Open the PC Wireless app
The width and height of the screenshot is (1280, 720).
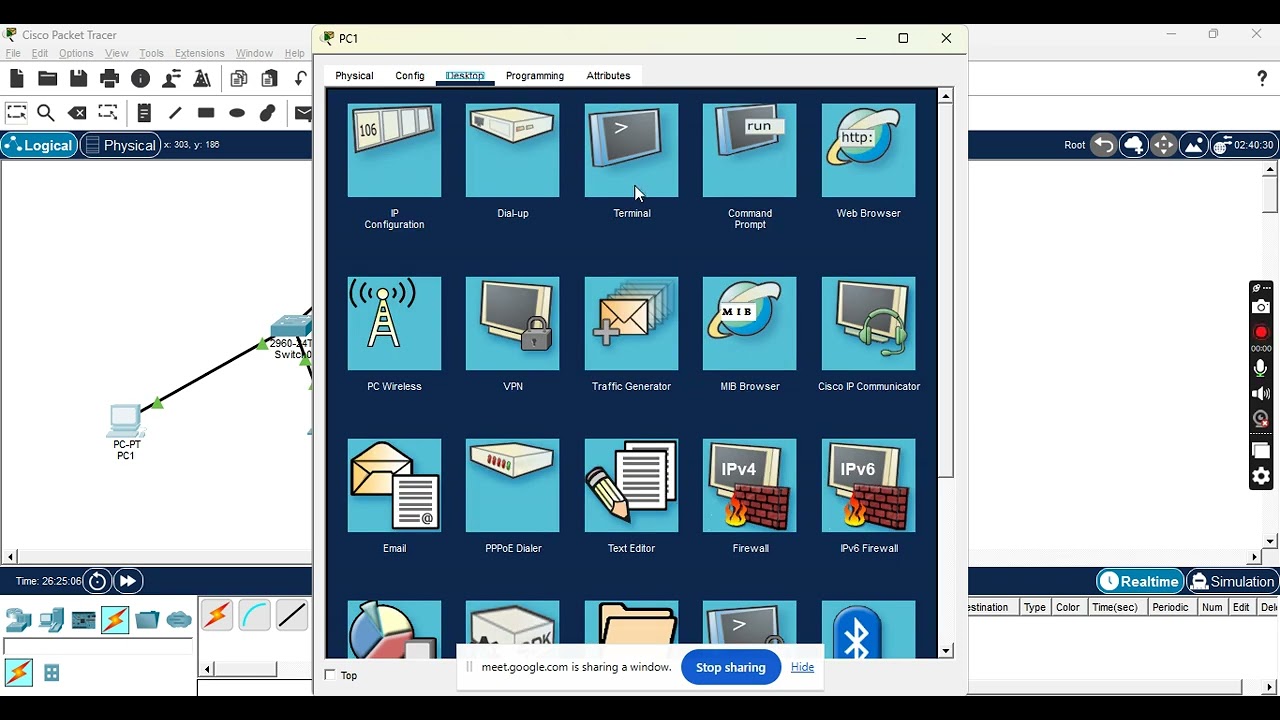[394, 323]
